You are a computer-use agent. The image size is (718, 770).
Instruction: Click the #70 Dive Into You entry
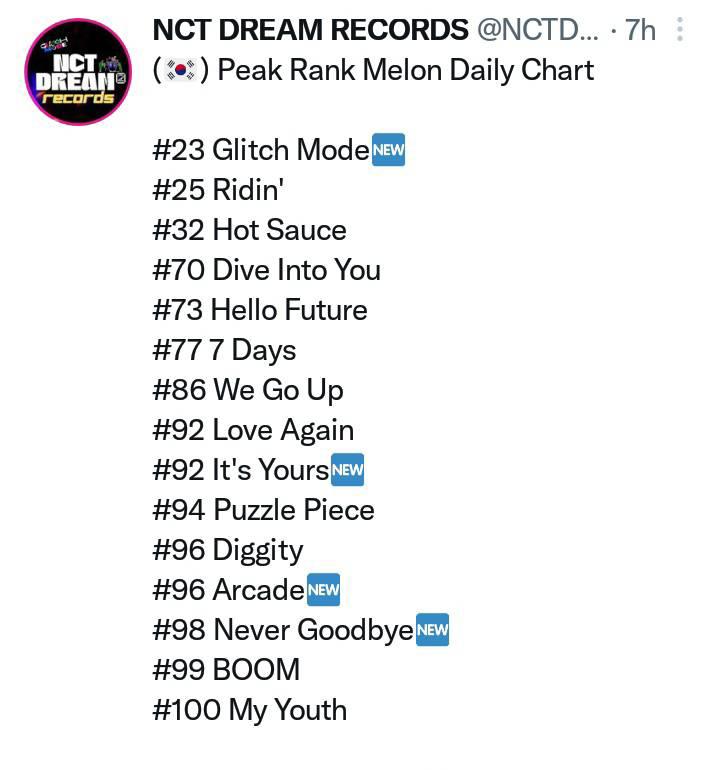(267, 270)
